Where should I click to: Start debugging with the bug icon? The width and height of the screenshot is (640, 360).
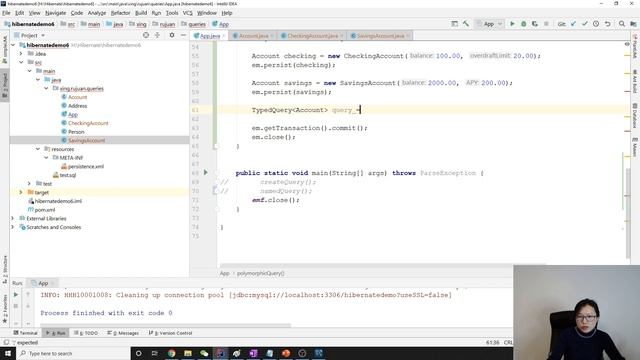[x=524, y=24]
